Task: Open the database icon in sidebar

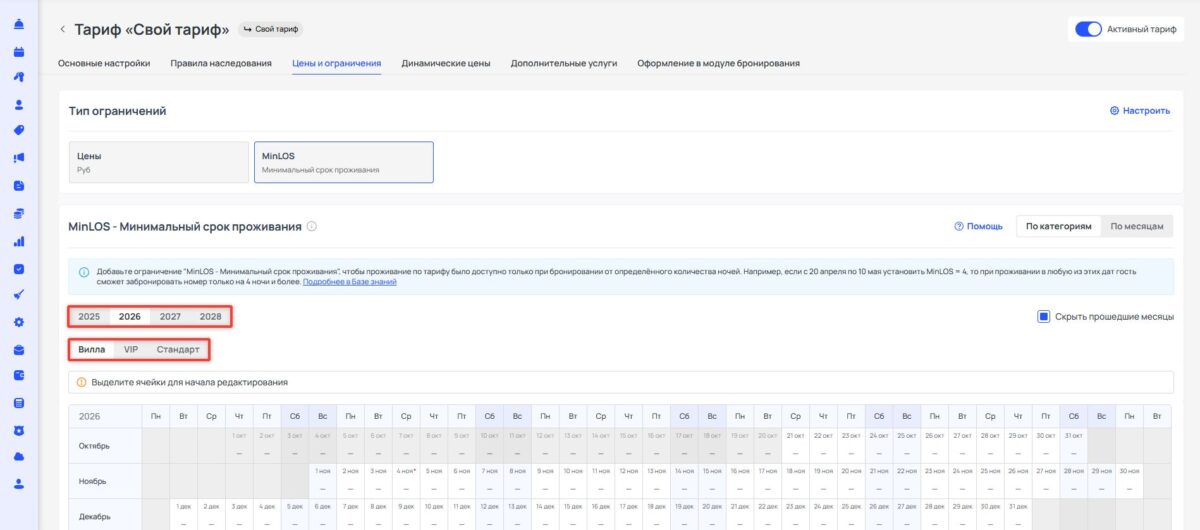Action: coord(19,403)
